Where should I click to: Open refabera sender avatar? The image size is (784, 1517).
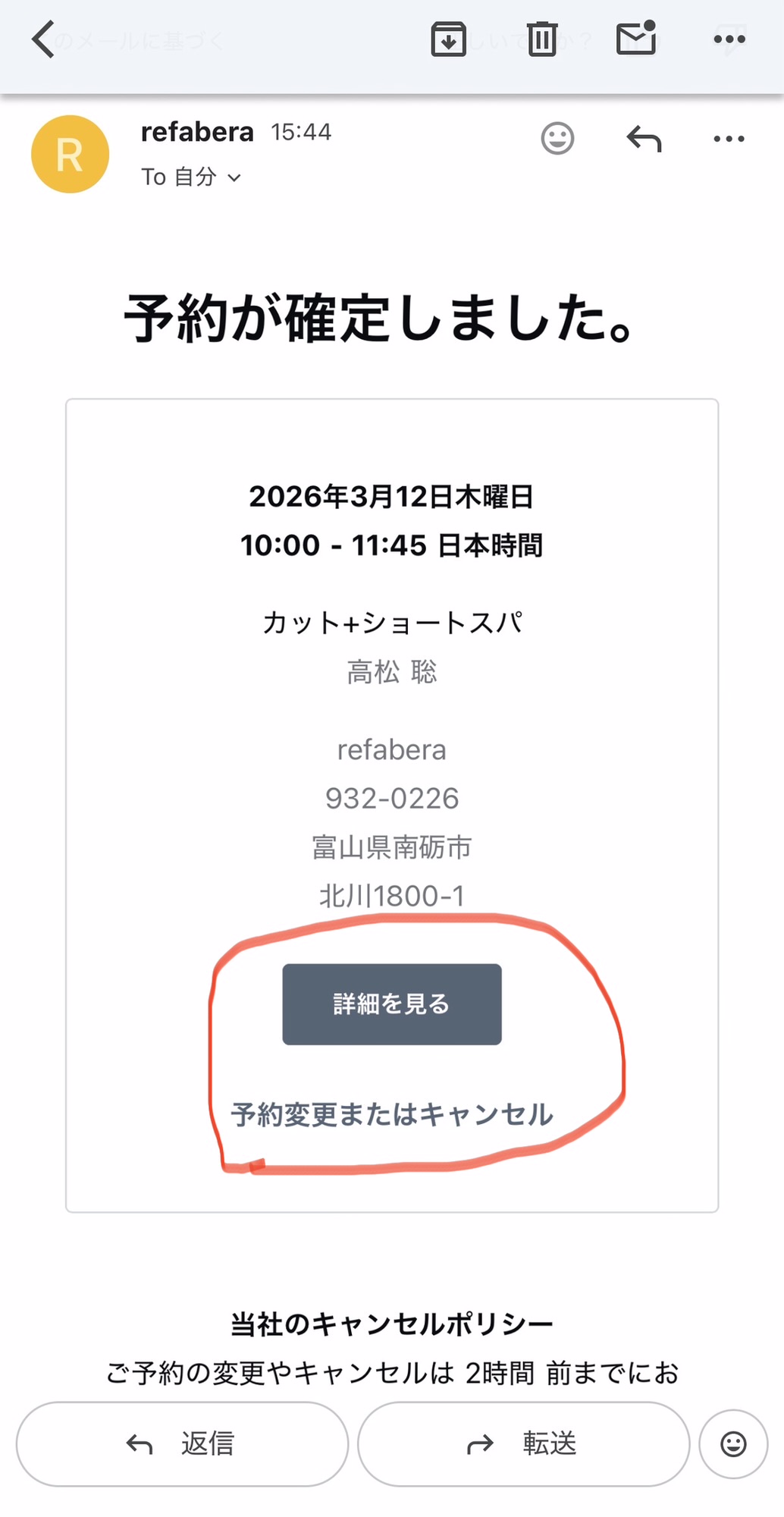(70, 154)
